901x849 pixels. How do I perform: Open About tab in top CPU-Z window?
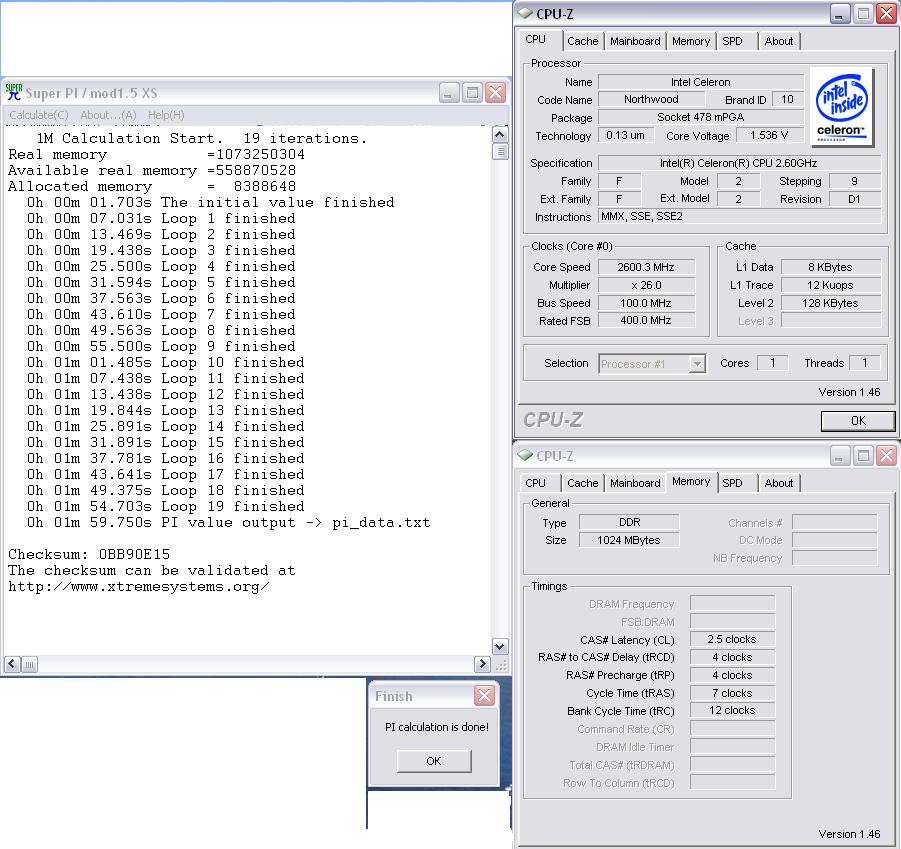pyautogui.click(x=779, y=41)
